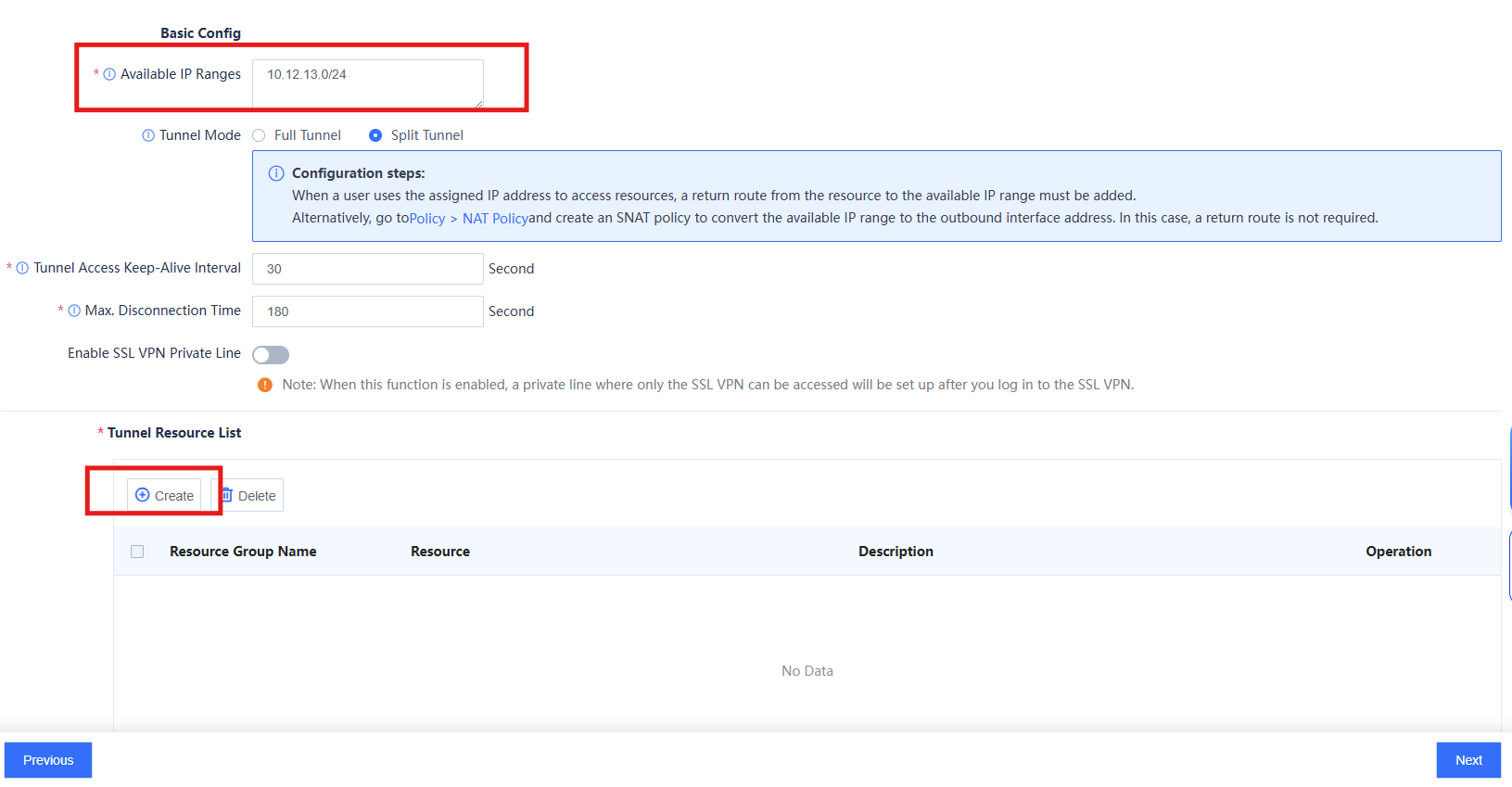The image size is (1512, 787).
Task: Open the NAT Policy link
Action: pyautogui.click(x=495, y=219)
